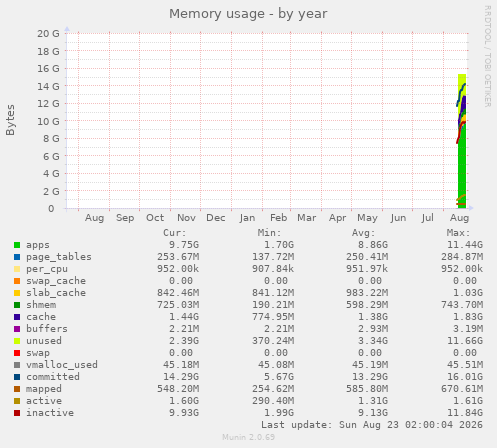
Task: Click the vmalloc_used gray legend swatch
Action: click(x=17, y=365)
